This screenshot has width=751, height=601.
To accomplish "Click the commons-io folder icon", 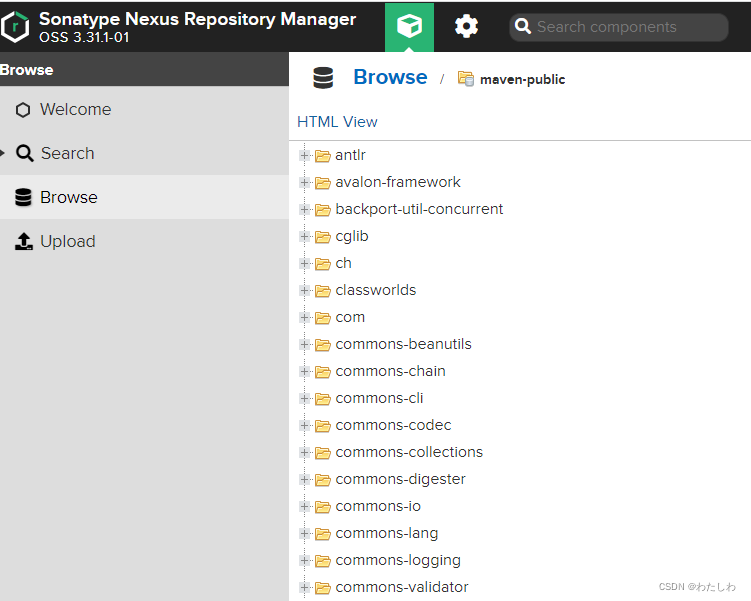I will (x=323, y=507).
